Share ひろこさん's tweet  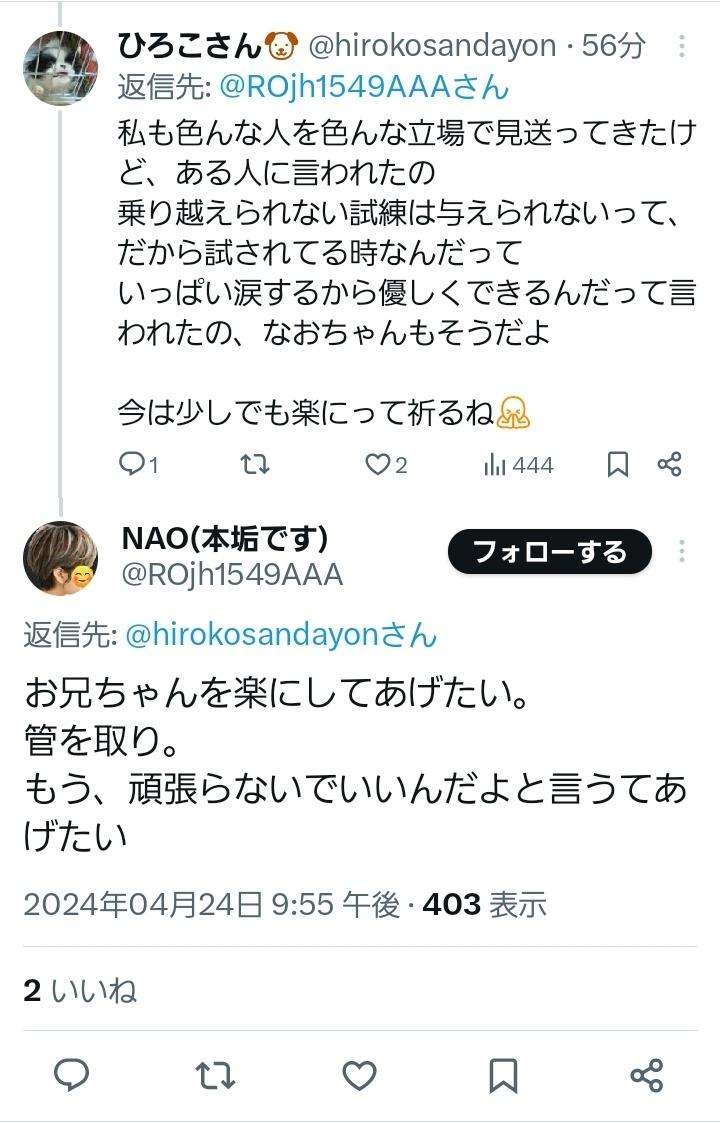click(x=669, y=464)
